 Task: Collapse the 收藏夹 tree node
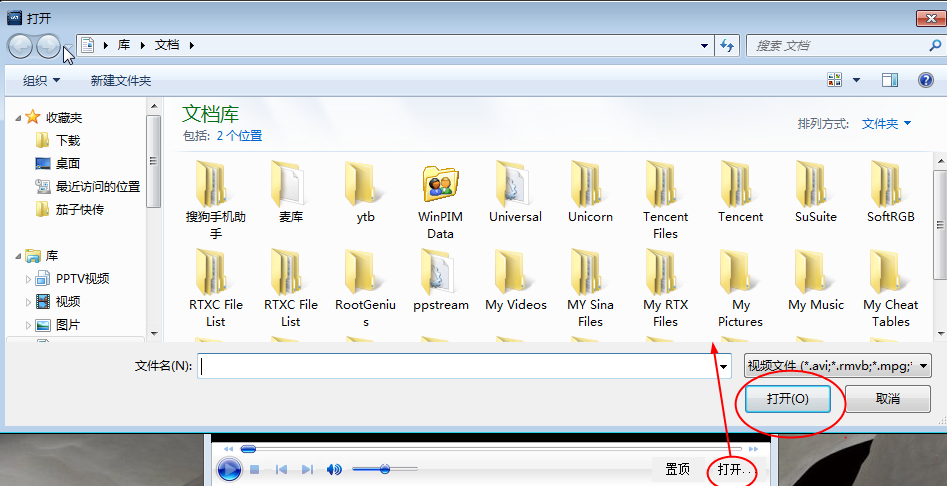pos(18,118)
